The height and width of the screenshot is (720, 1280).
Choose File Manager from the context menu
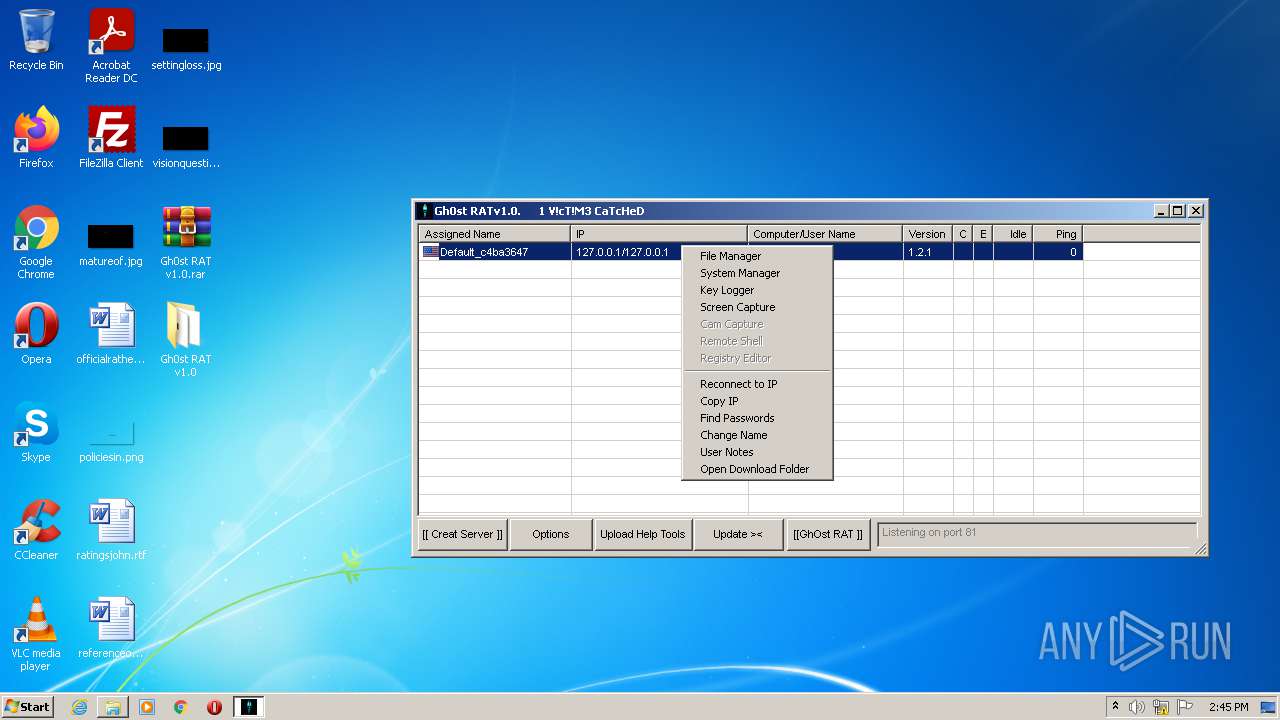point(757,256)
